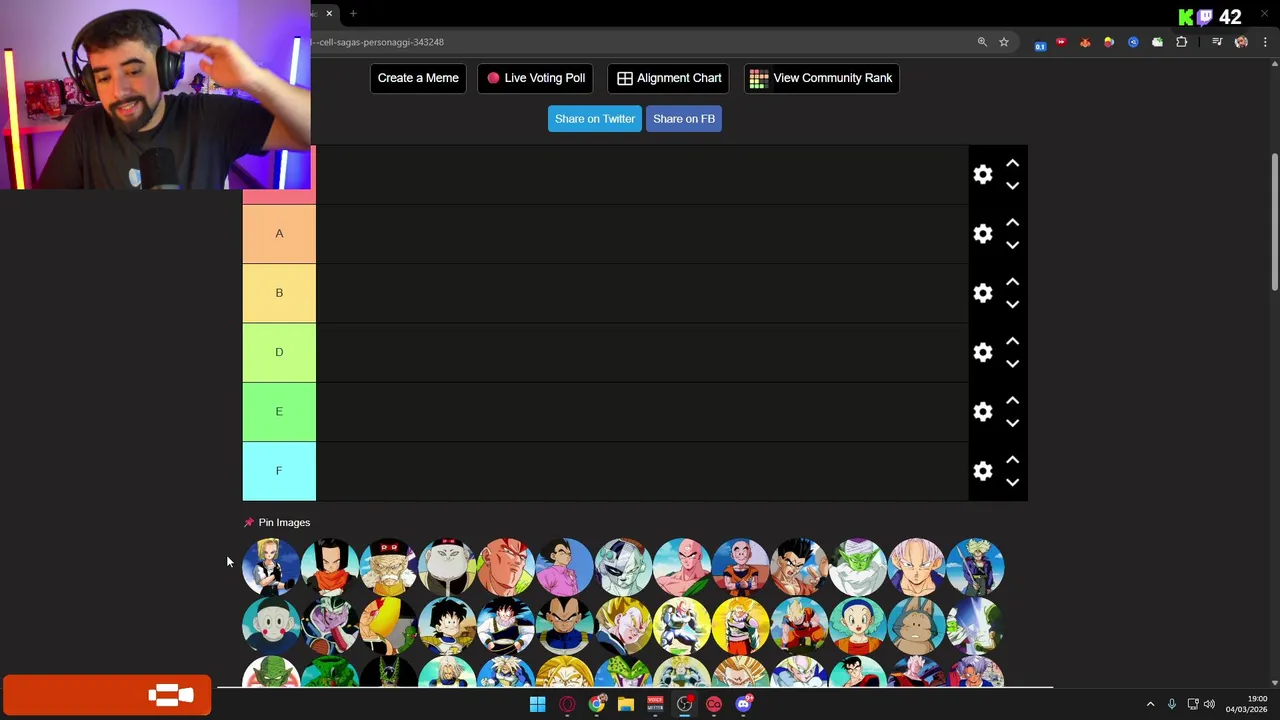Viewport: 1280px width, 720px height.
Task: Pick the Android 16 character image
Action: click(506, 566)
